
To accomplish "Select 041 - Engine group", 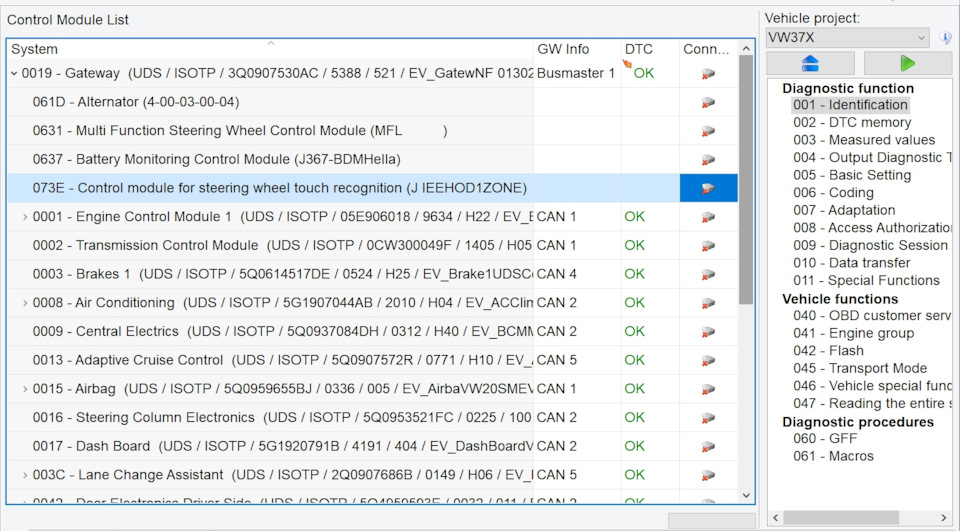I will (x=853, y=333).
